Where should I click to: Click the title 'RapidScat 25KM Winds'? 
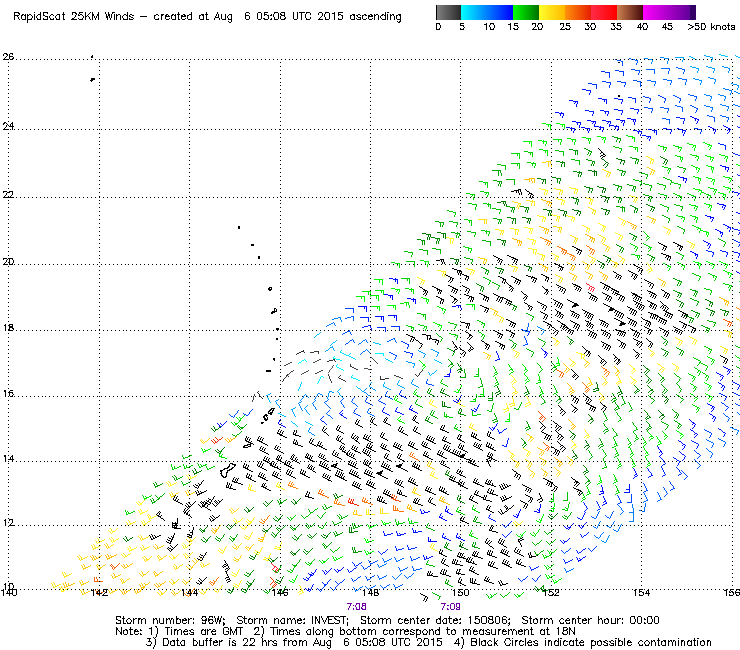(74, 17)
